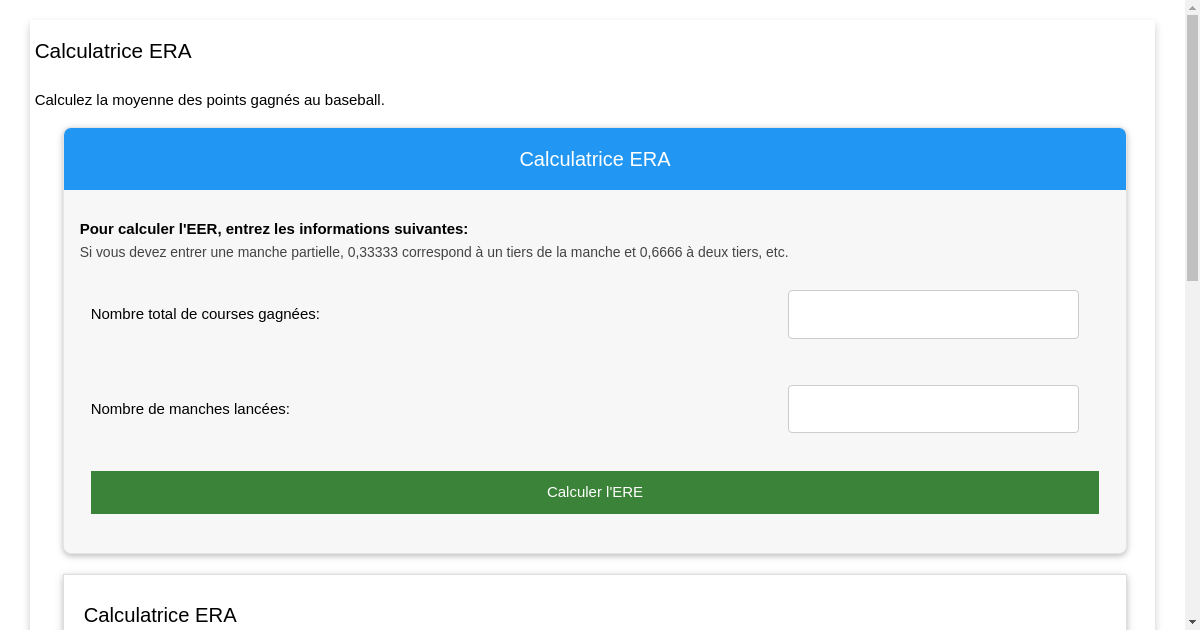Viewport: 1200px width, 630px height.
Task: Click the scrollbar down arrow
Action: click(x=1192, y=623)
